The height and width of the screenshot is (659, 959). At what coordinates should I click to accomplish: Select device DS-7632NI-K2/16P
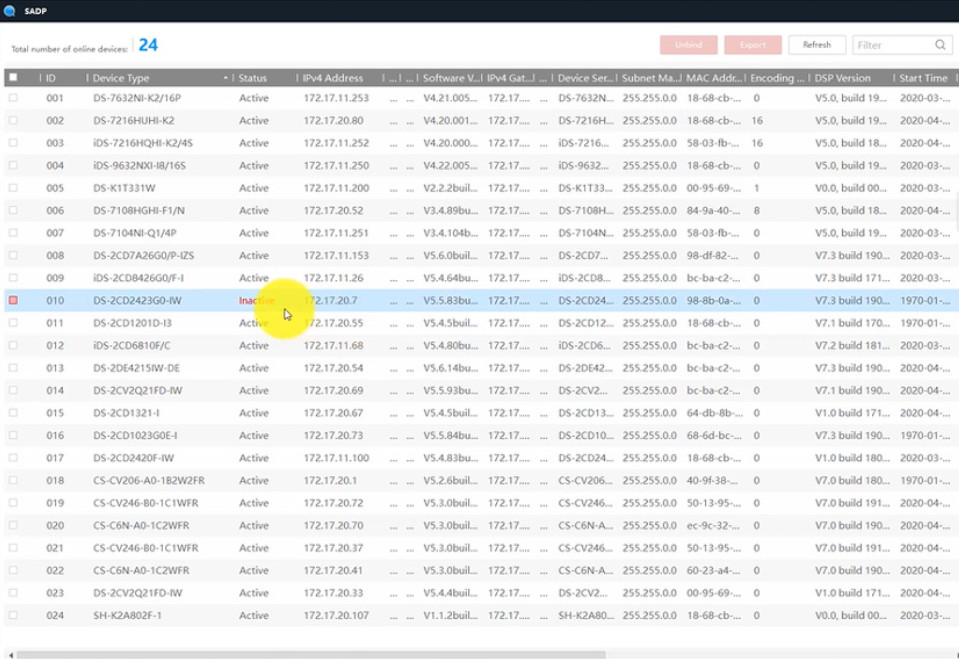(x=137, y=98)
